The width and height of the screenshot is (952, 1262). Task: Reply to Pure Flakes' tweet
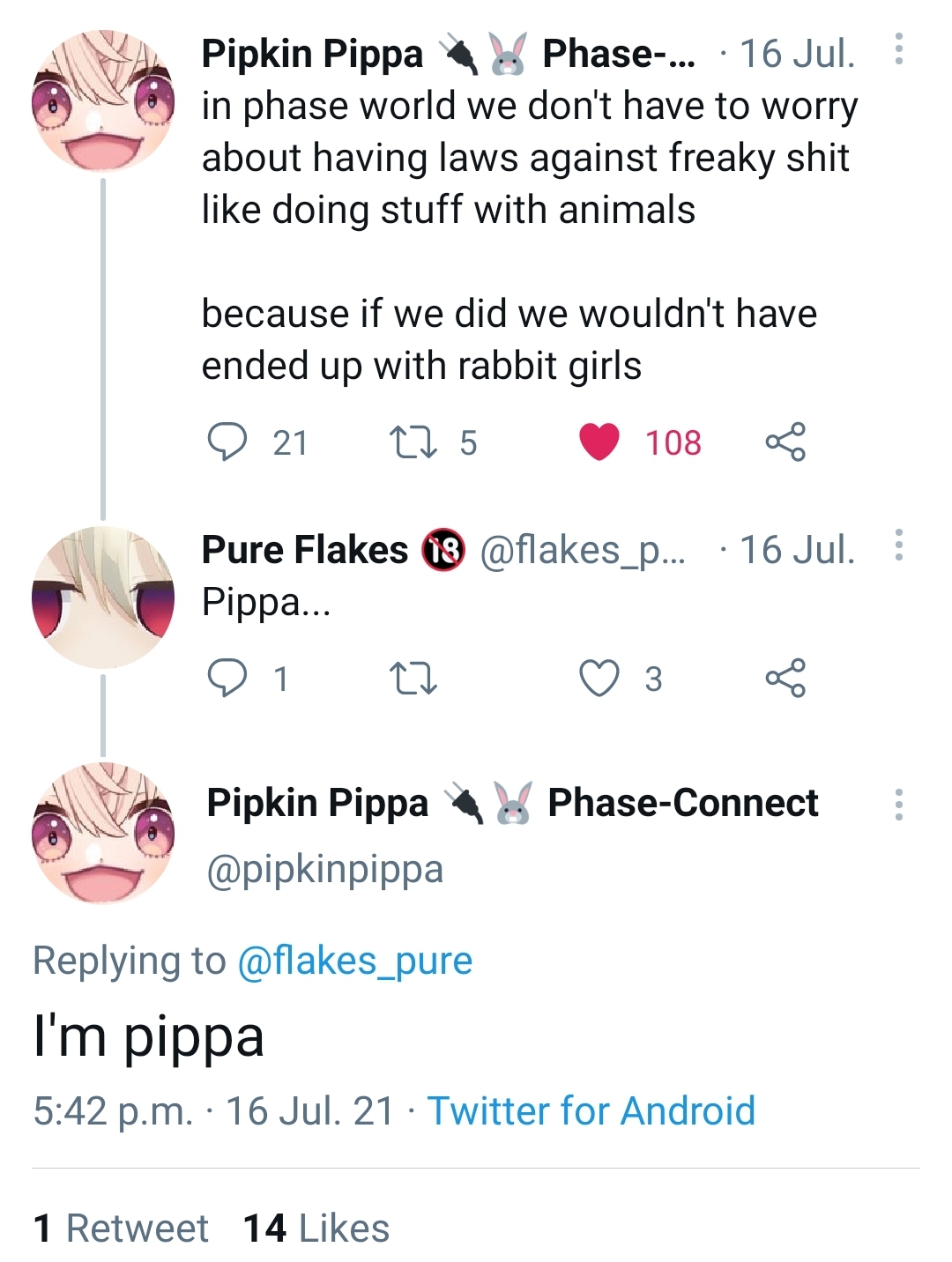[227, 679]
